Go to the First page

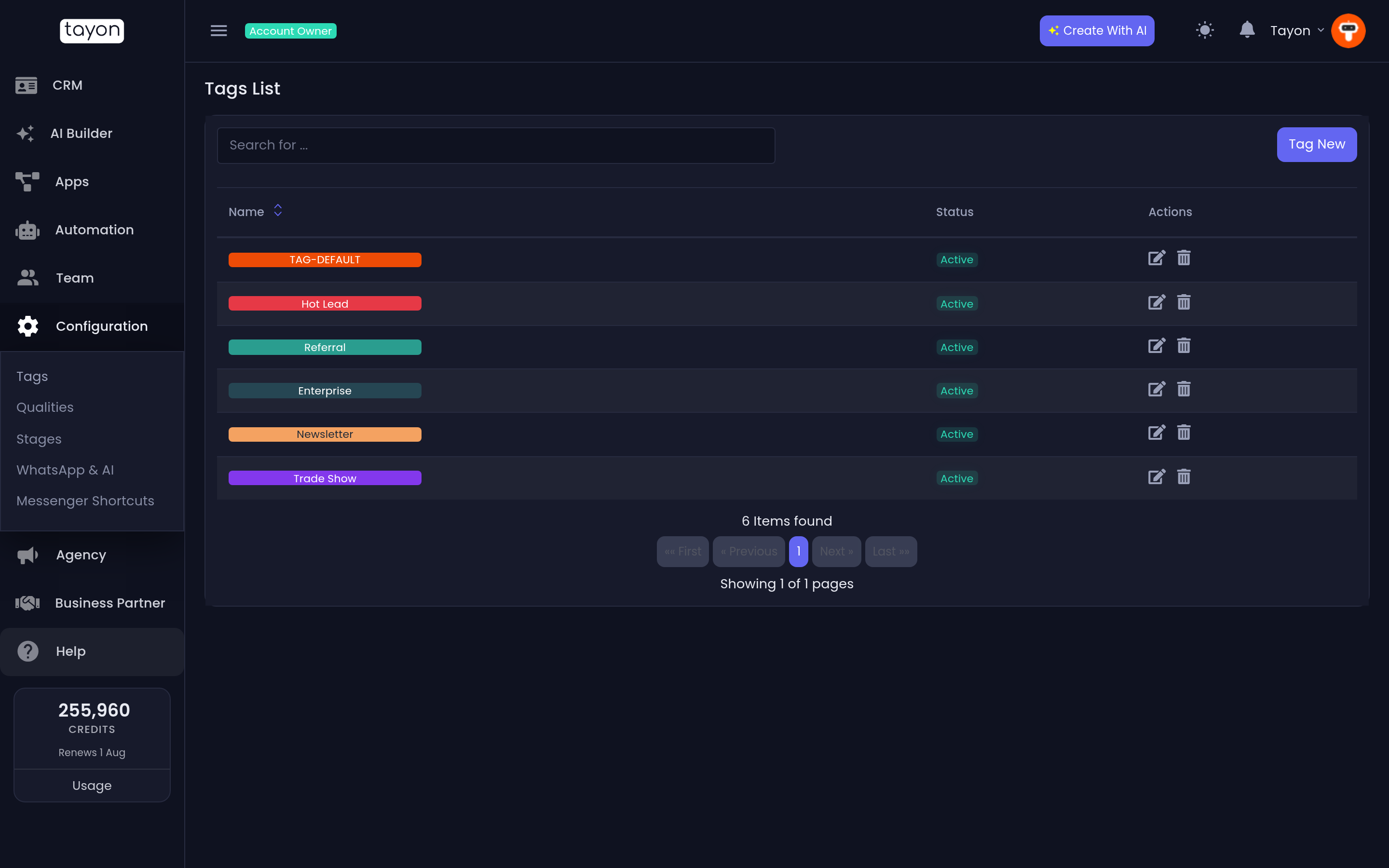point(682,552)
